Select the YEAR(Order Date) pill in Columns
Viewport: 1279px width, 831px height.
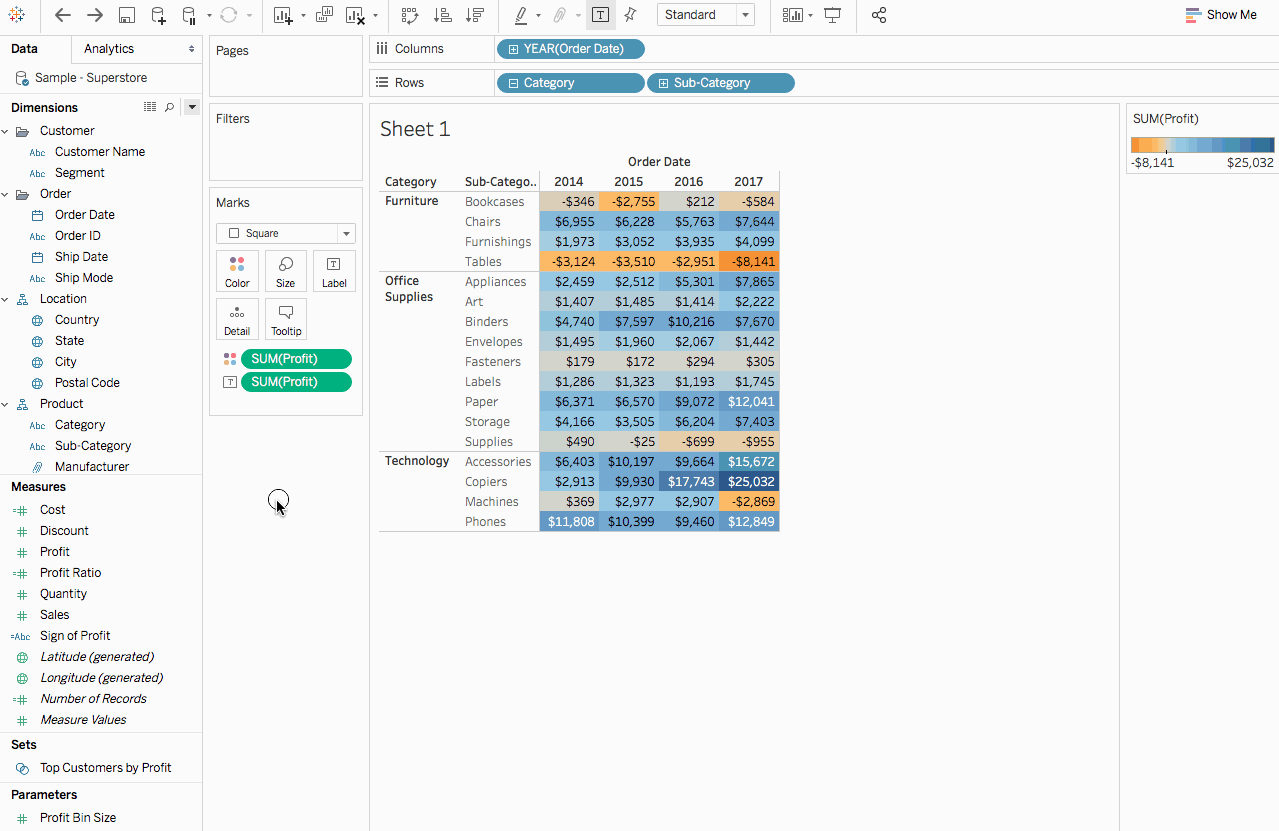pos(570,48)
